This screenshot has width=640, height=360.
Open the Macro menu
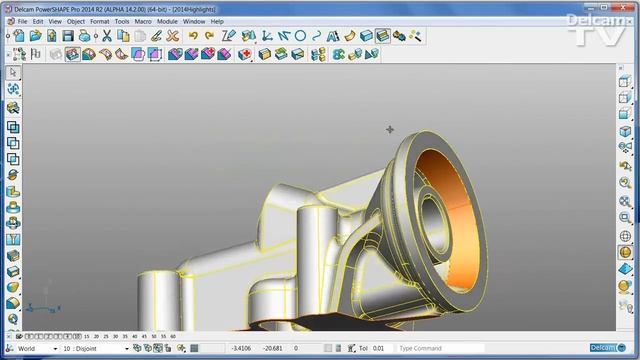(143, 21)
